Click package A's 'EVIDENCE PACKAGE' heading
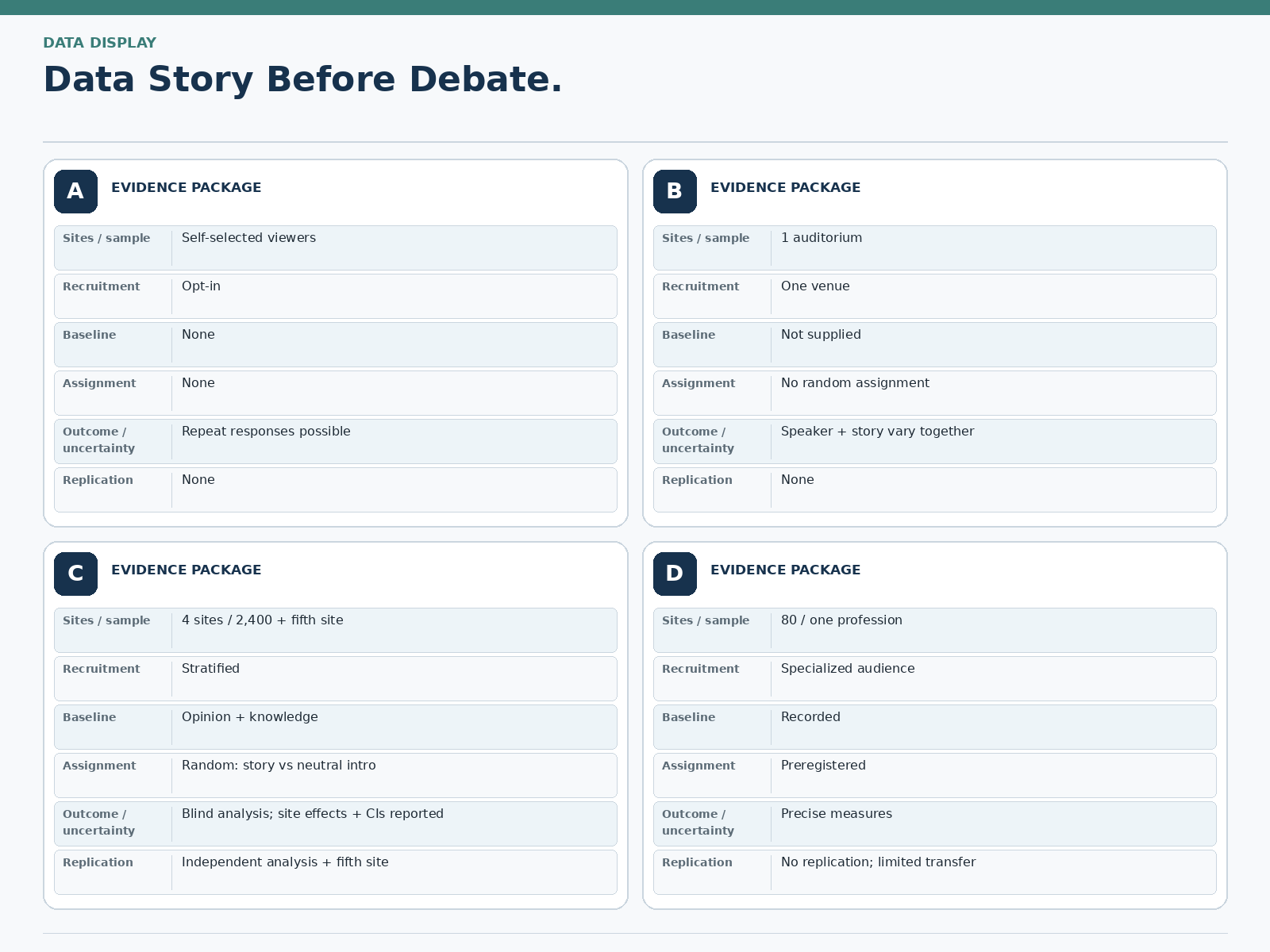This screenshot has height=952, width=1270. click(186, 188)
